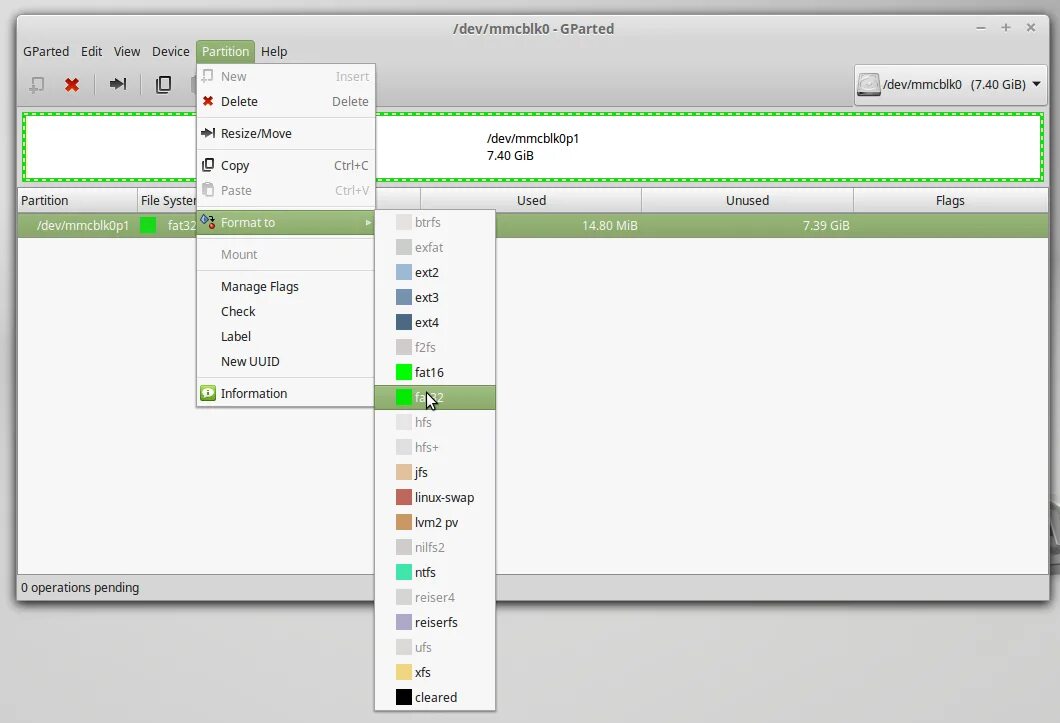Select the cleared option in Format to submenu
Screen dimensions: 1060x723
click(436, 697)
